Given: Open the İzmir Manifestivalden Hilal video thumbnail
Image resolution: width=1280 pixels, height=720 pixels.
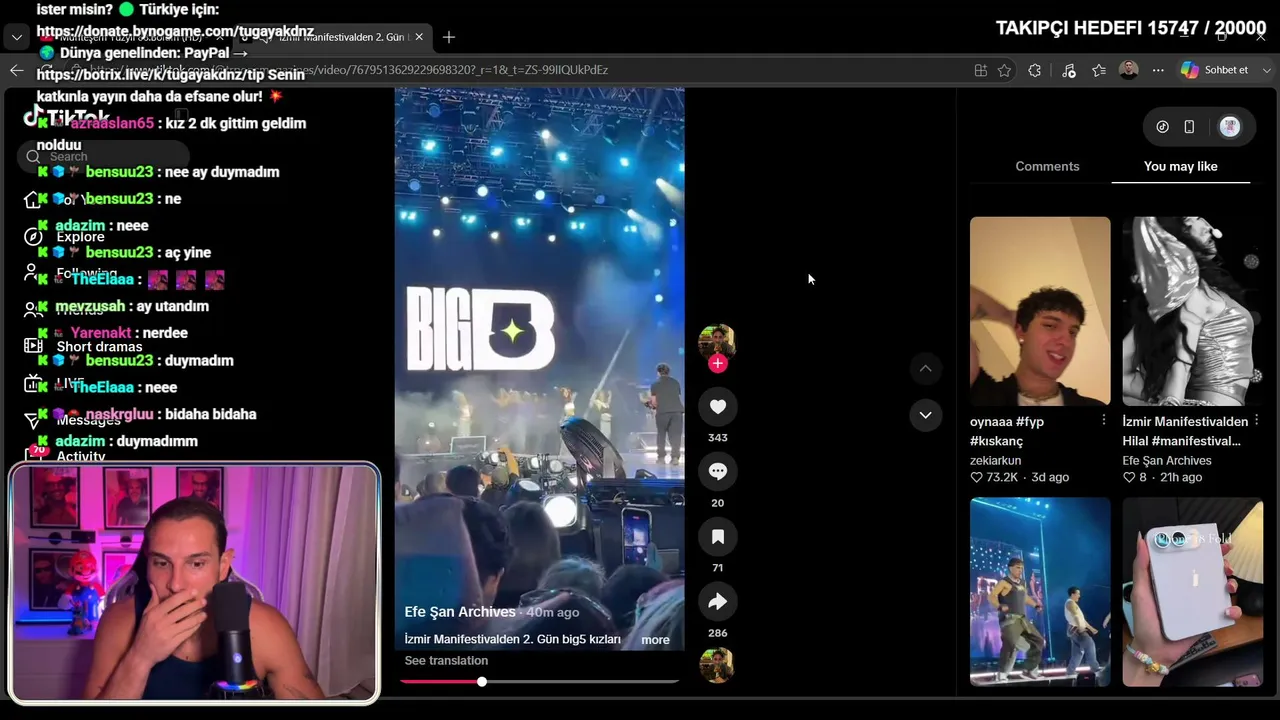Looking at the screenshot, I should click(1192, 311).
